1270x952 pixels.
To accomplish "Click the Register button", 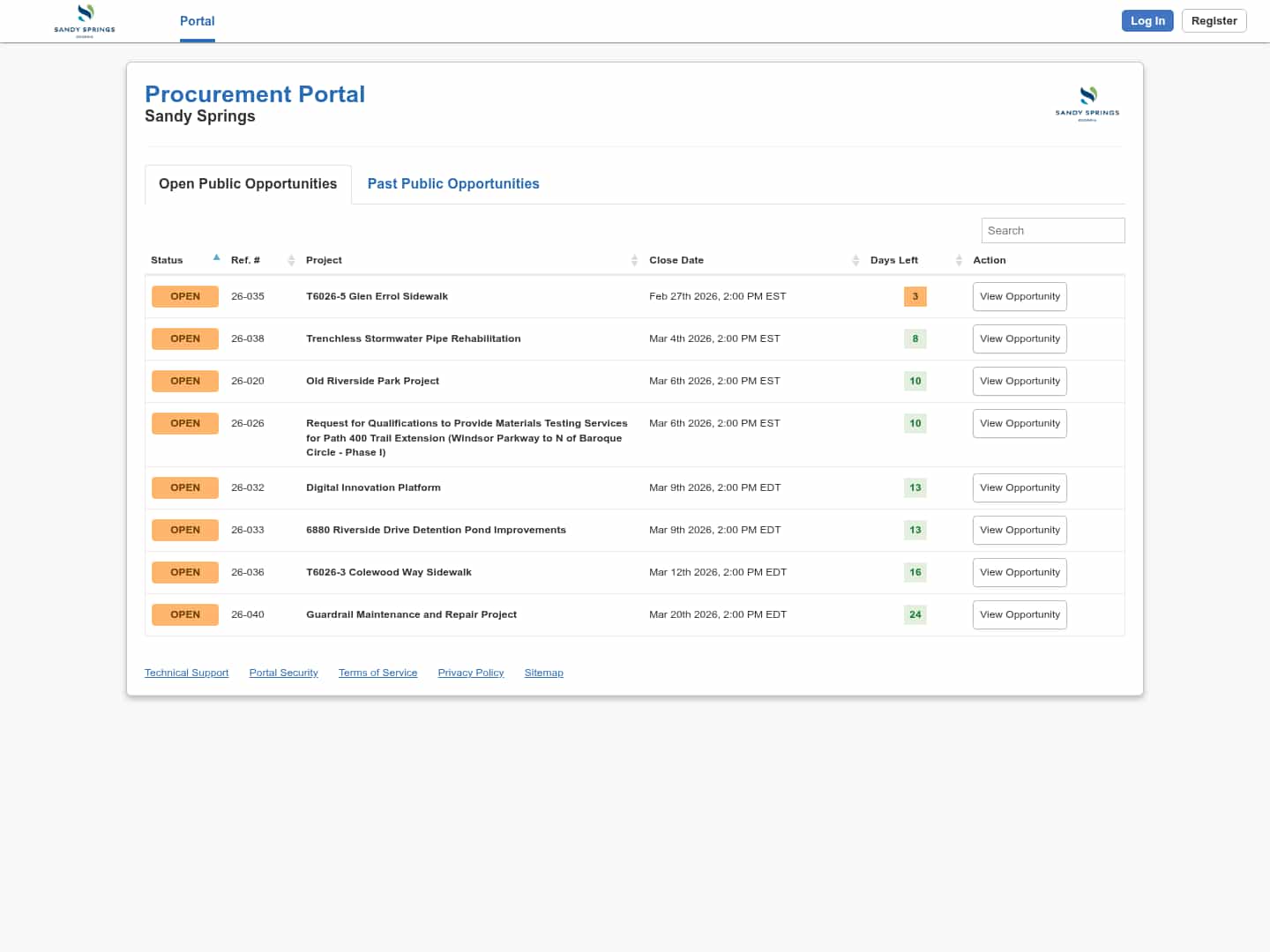I will tap(1214, 21).
